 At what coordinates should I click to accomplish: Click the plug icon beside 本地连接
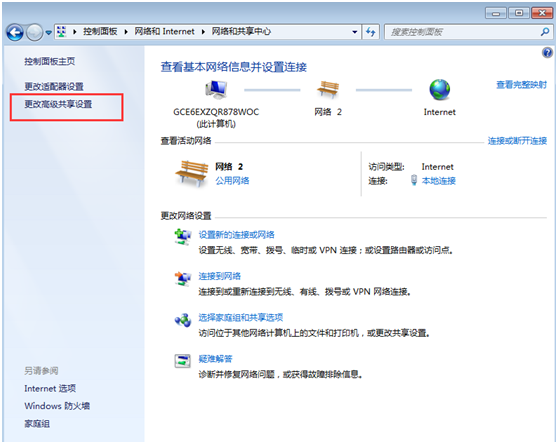click(414, 180)
